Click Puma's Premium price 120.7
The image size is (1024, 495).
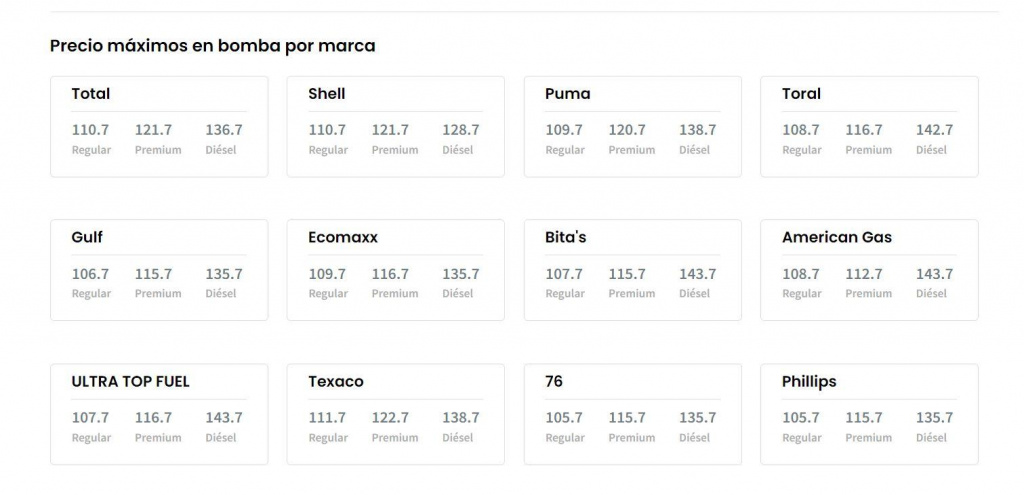click(627, 130)
